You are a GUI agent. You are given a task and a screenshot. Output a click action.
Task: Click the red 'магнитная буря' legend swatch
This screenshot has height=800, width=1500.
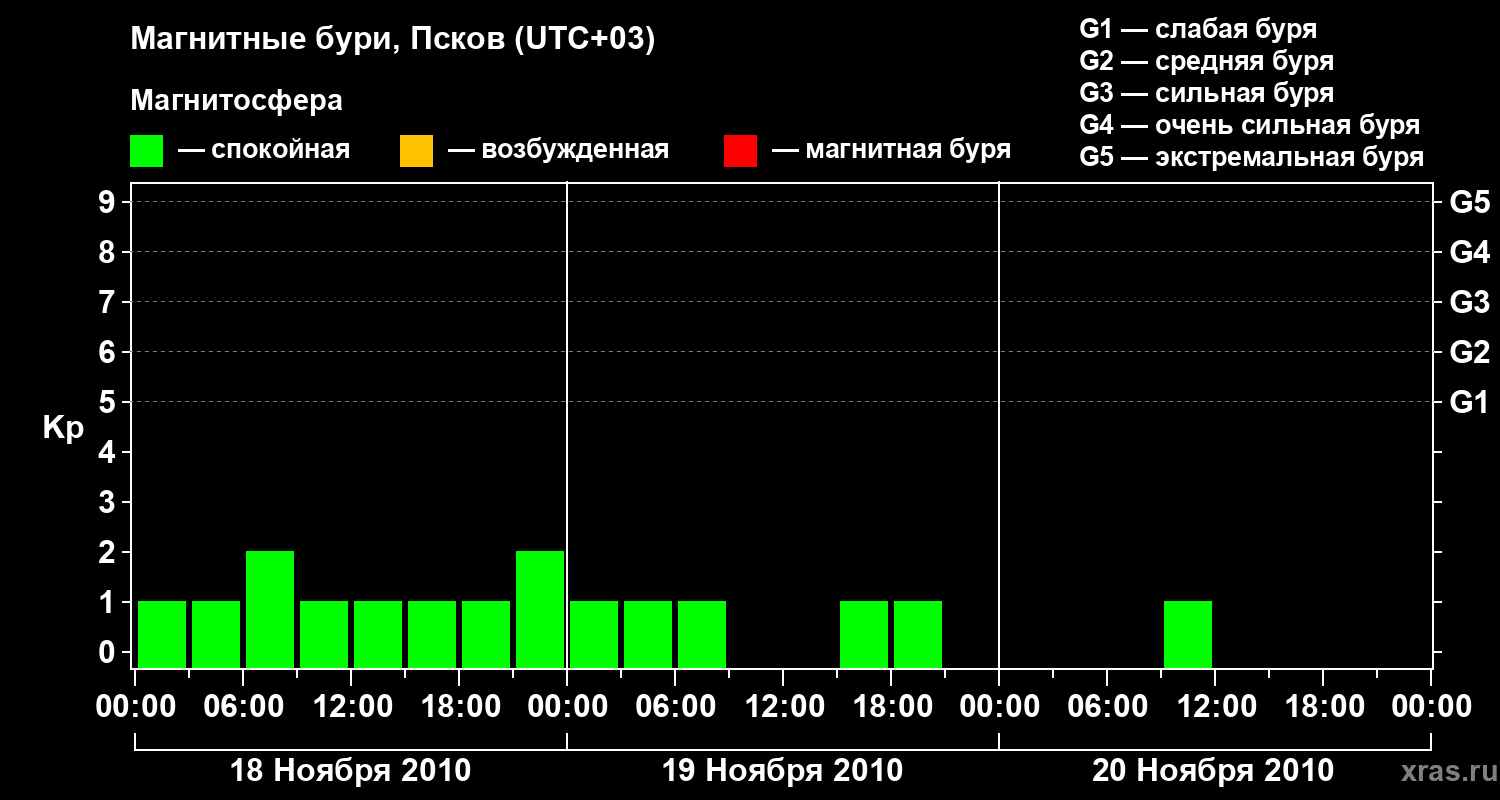pos(740,150)
